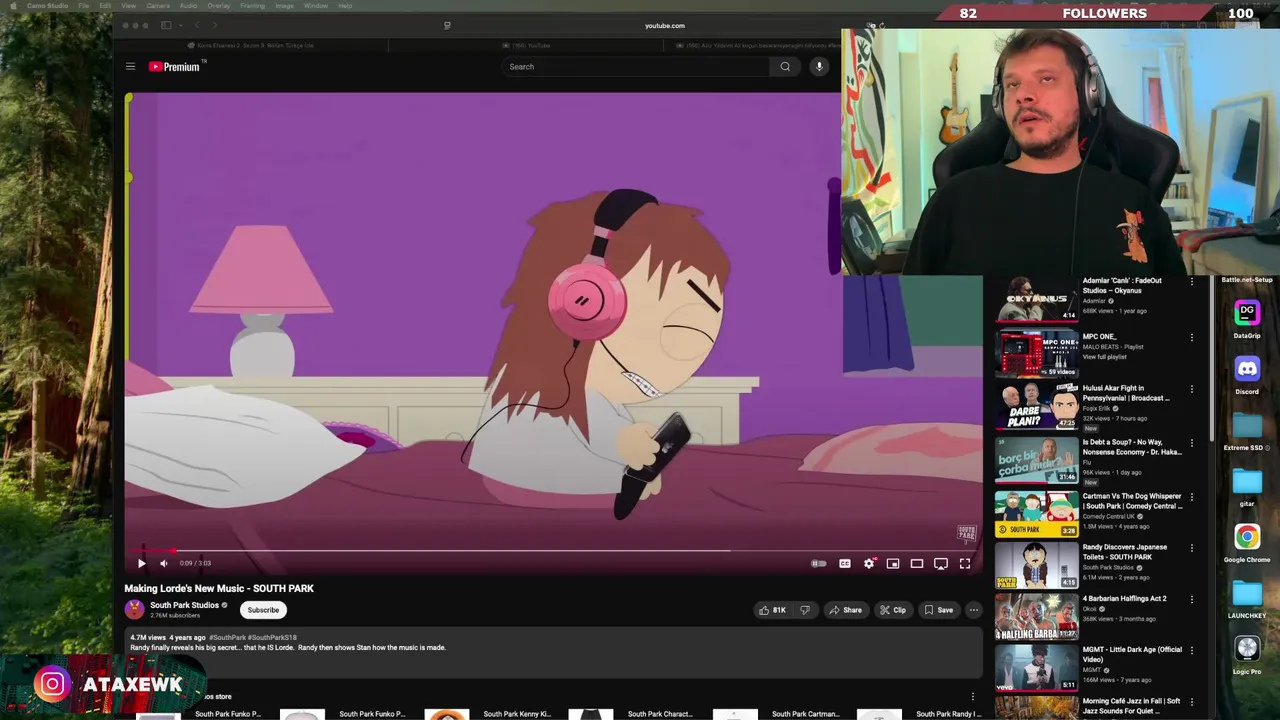Open options for South Park merchandise shelf

pyautogui.click(x=973, y=696)
